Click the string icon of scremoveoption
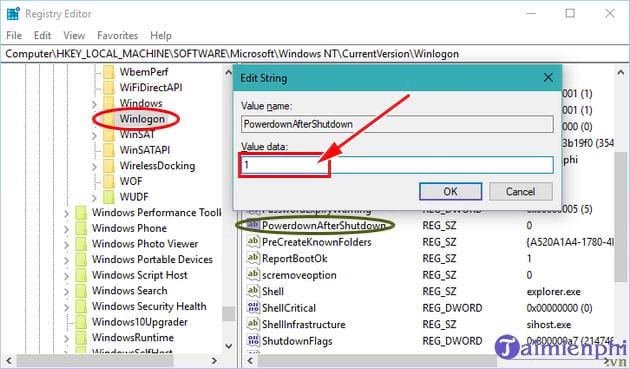Image resolution: width=630 pixels, height=369 pixels. pyautogui.click(x=253, y=275)
